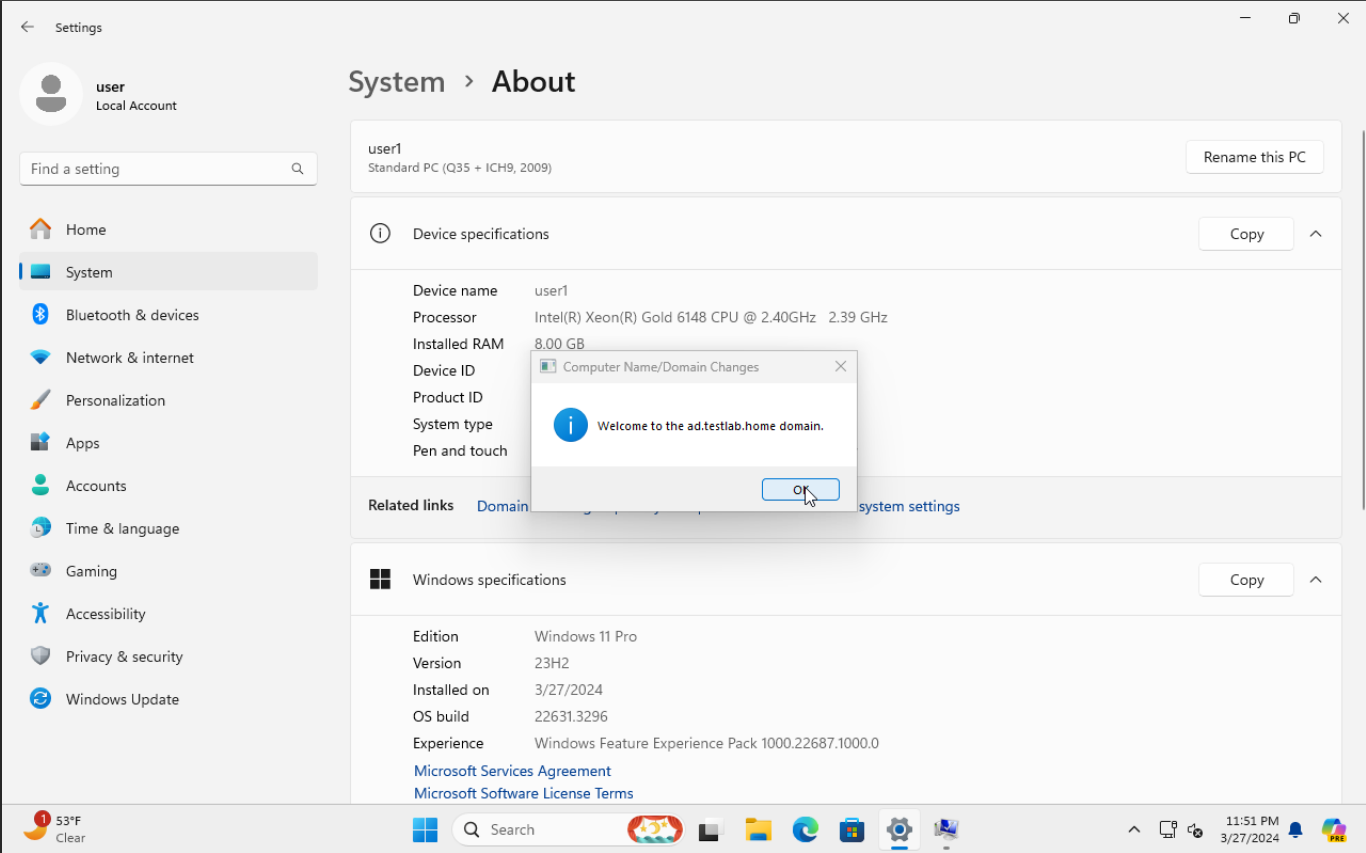Open Personalization settings
Screen dimensions: 1366x853
pos(168,400)
